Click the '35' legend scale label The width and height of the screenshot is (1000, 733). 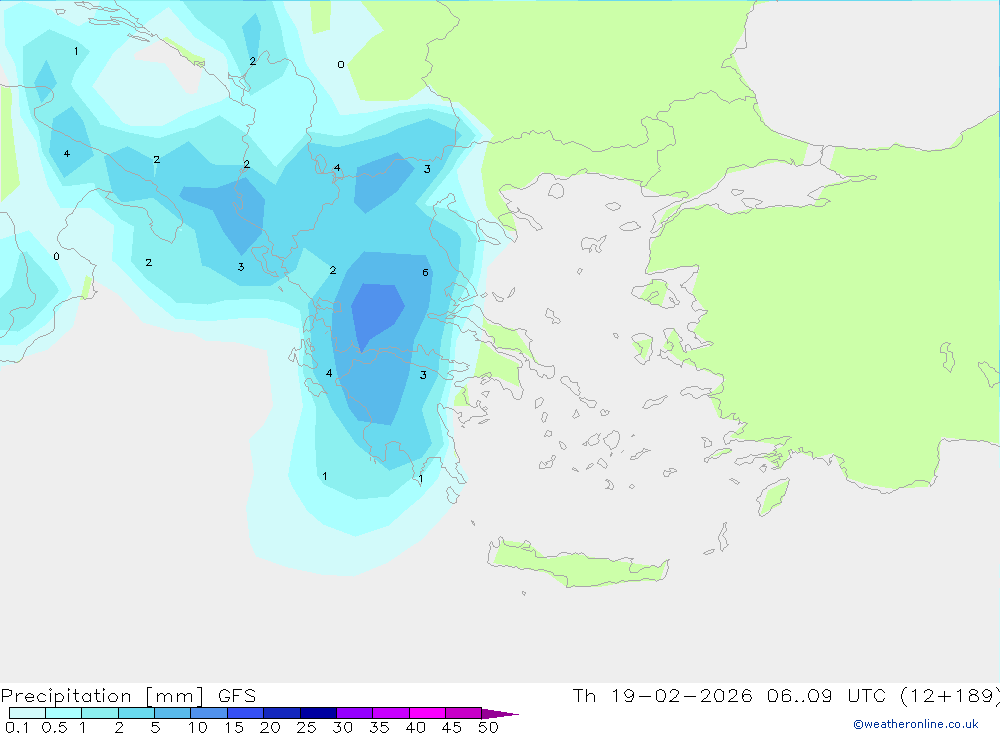coord(379,727)
